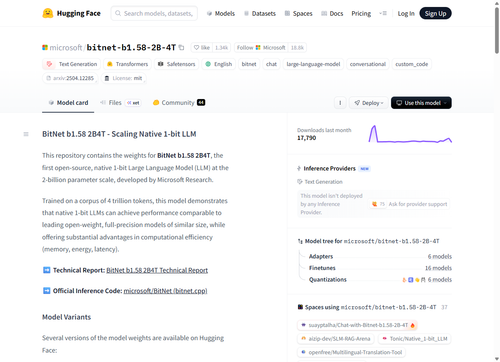
Task: Open the table of contents hamburger icon
Action: pyautogui.click(x=26, y=134)
